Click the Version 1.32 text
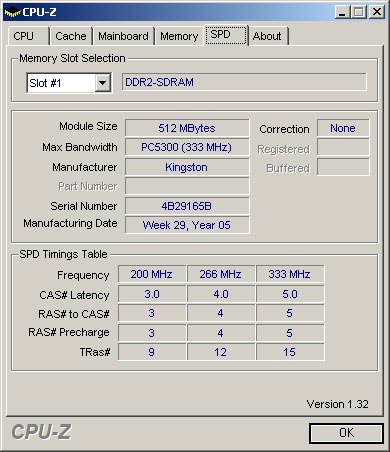 (338, 404)
